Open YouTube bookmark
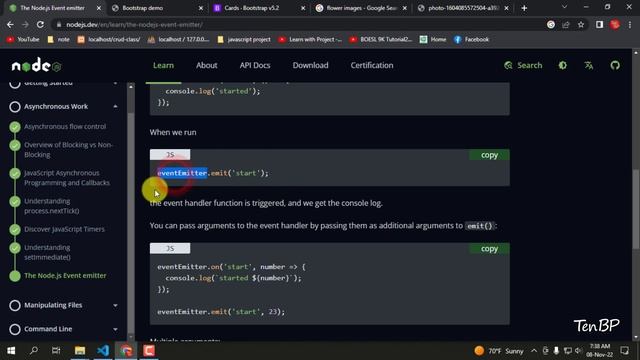The image size is (640, 360). 23,39
